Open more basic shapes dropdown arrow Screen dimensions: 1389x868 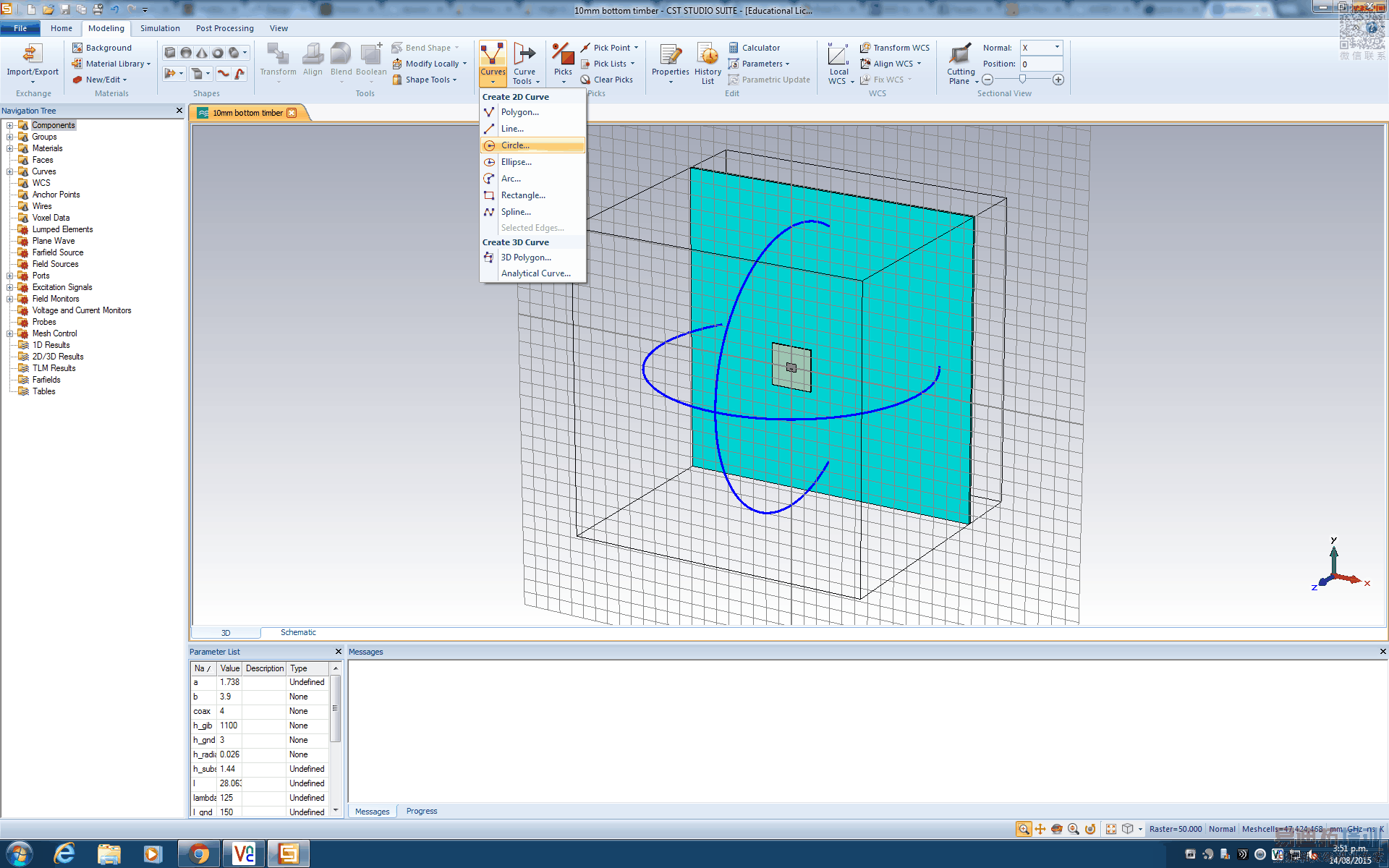[245, 53]
